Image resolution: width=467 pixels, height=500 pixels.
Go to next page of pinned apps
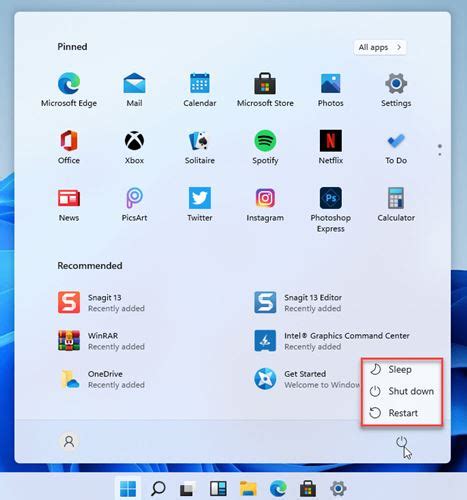(x=440, y=154)
